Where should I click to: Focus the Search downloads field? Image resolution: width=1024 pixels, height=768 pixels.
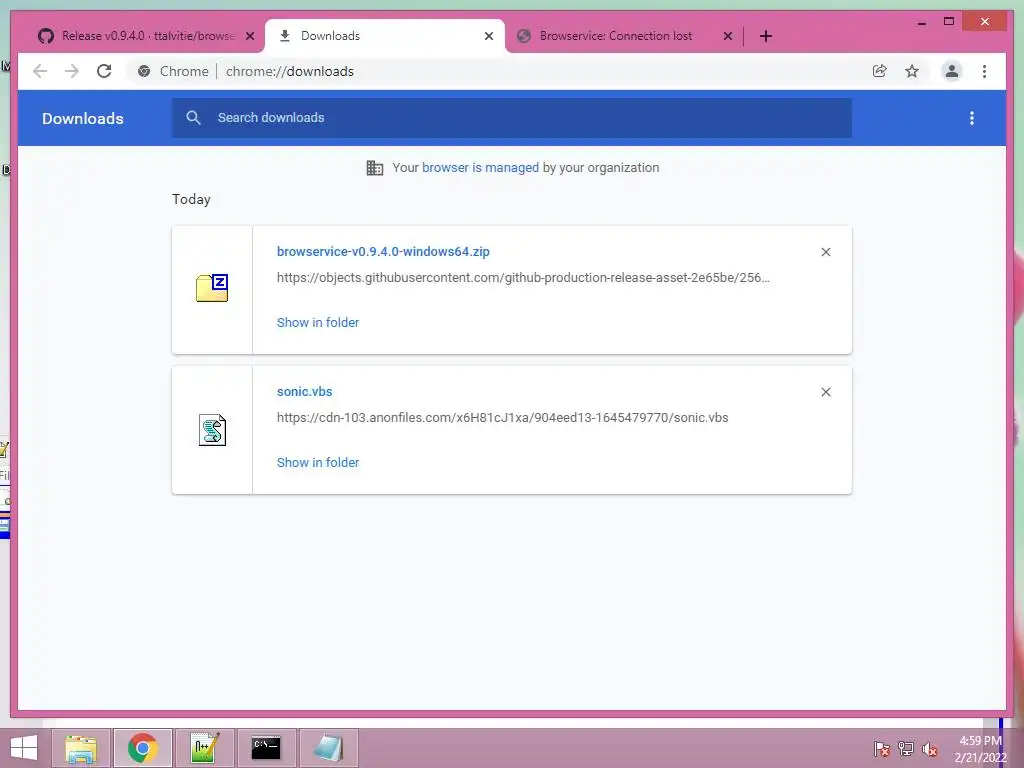coord(511,118)
